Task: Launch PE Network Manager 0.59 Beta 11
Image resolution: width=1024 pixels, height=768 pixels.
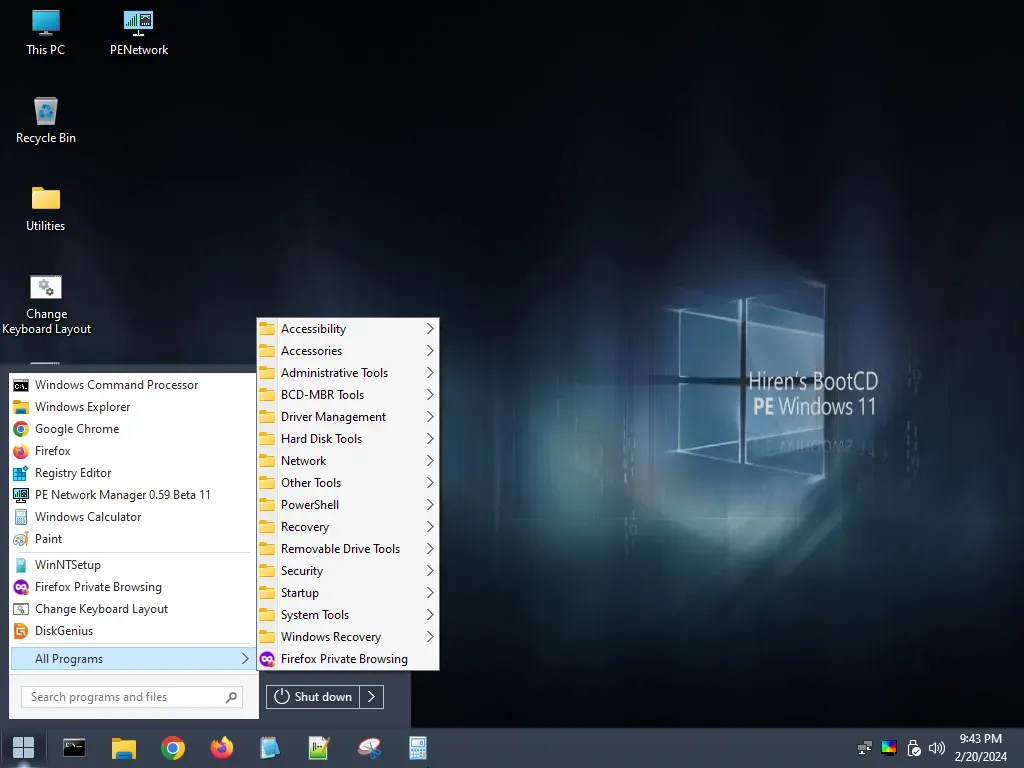Action: coord(133,495)
